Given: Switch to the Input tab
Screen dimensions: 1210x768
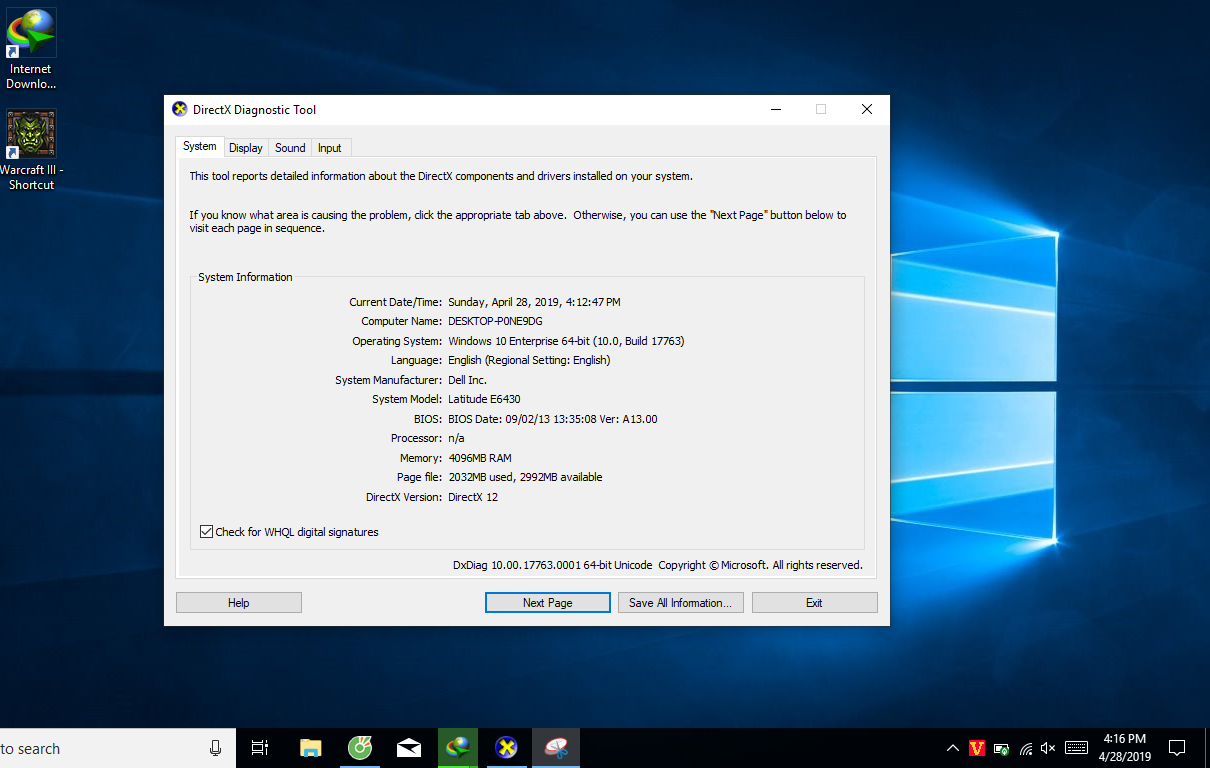Looking at the screenshot, I should [x=330, y=148].
